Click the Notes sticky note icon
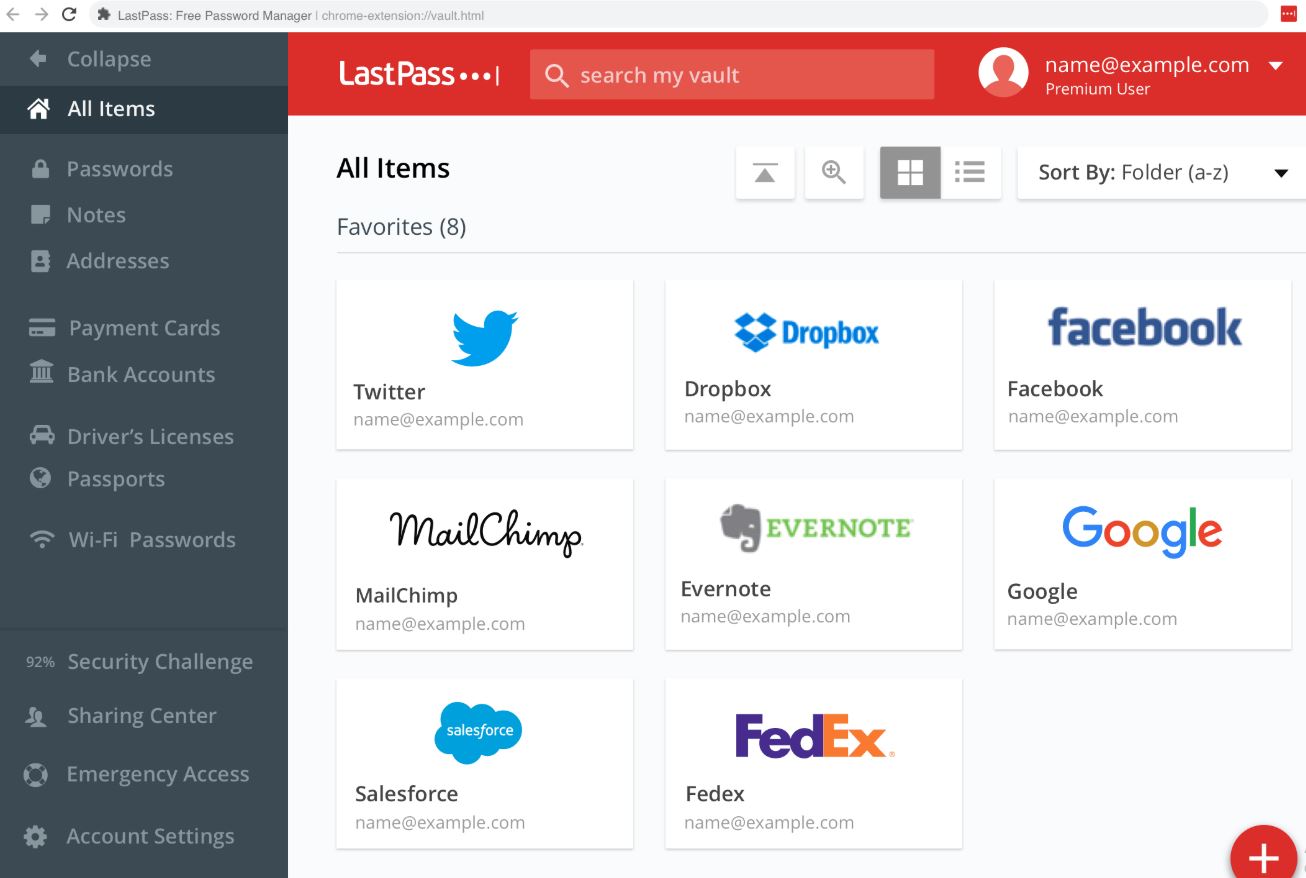Viewport: 1306px width, 878px height. 41,215
